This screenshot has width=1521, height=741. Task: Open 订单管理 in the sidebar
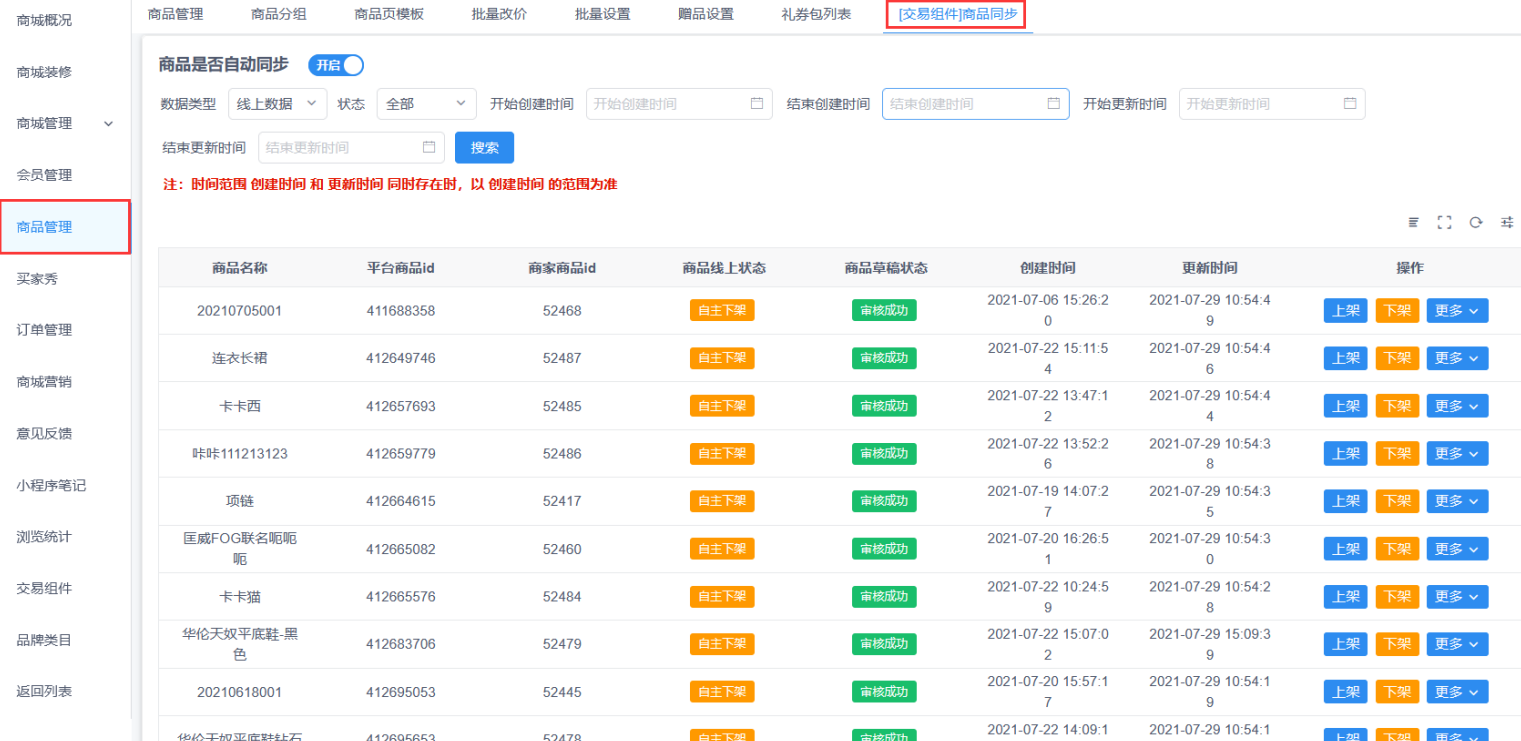[44, 330]
